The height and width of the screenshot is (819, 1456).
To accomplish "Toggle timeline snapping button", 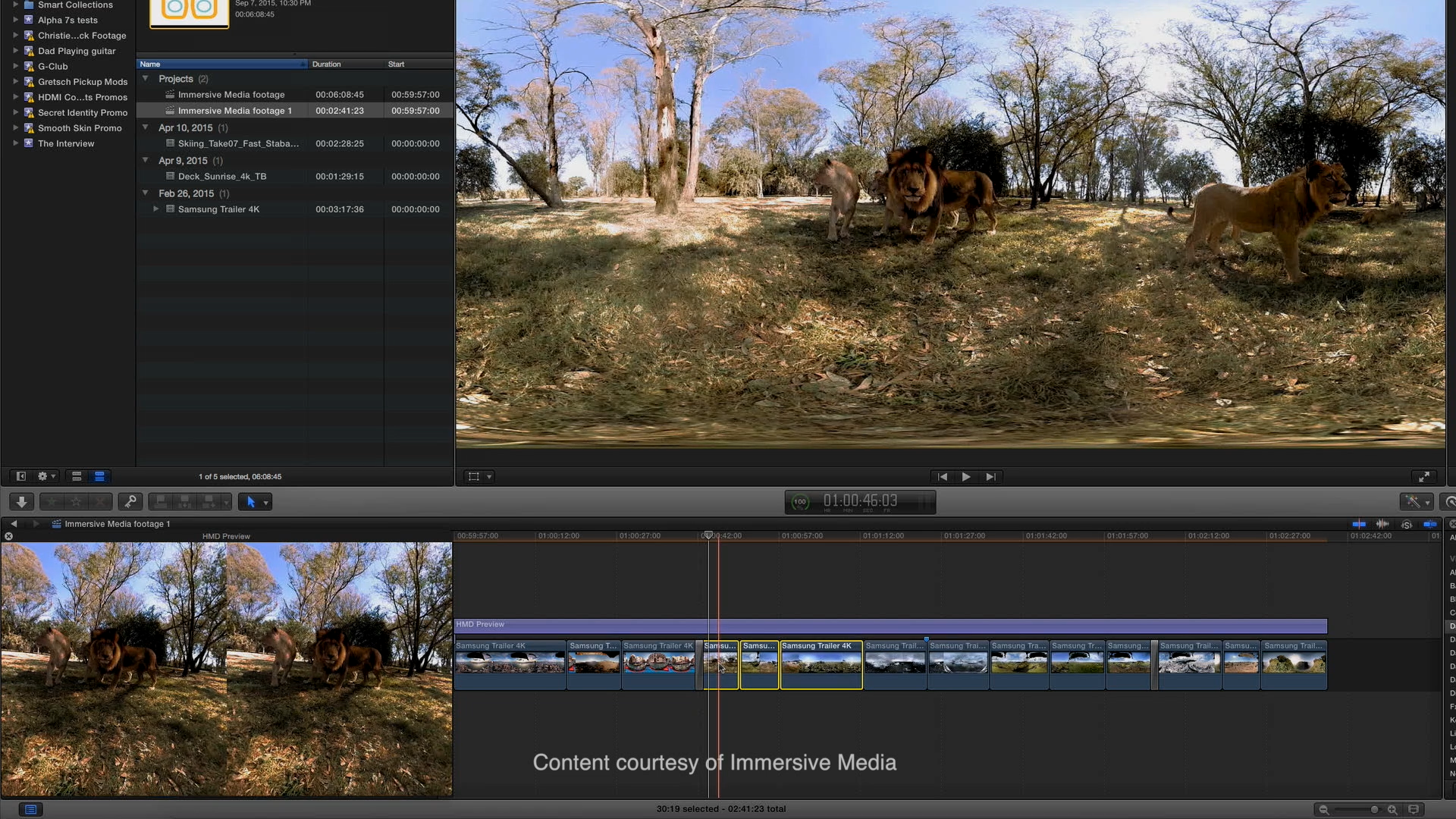I will pyautogui.click(x=1430, y=524).
